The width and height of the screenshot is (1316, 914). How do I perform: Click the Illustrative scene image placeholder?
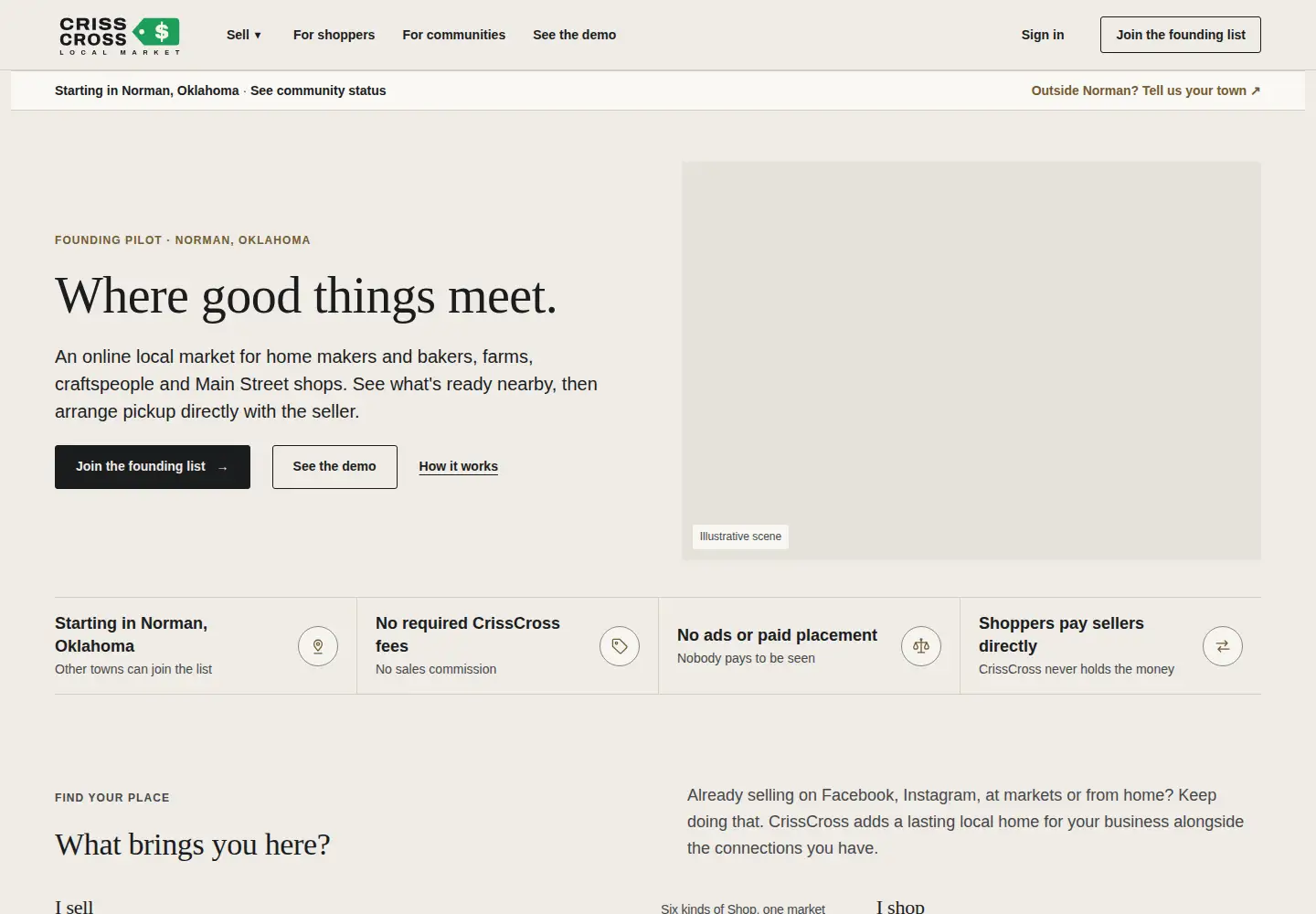point(971,361)
